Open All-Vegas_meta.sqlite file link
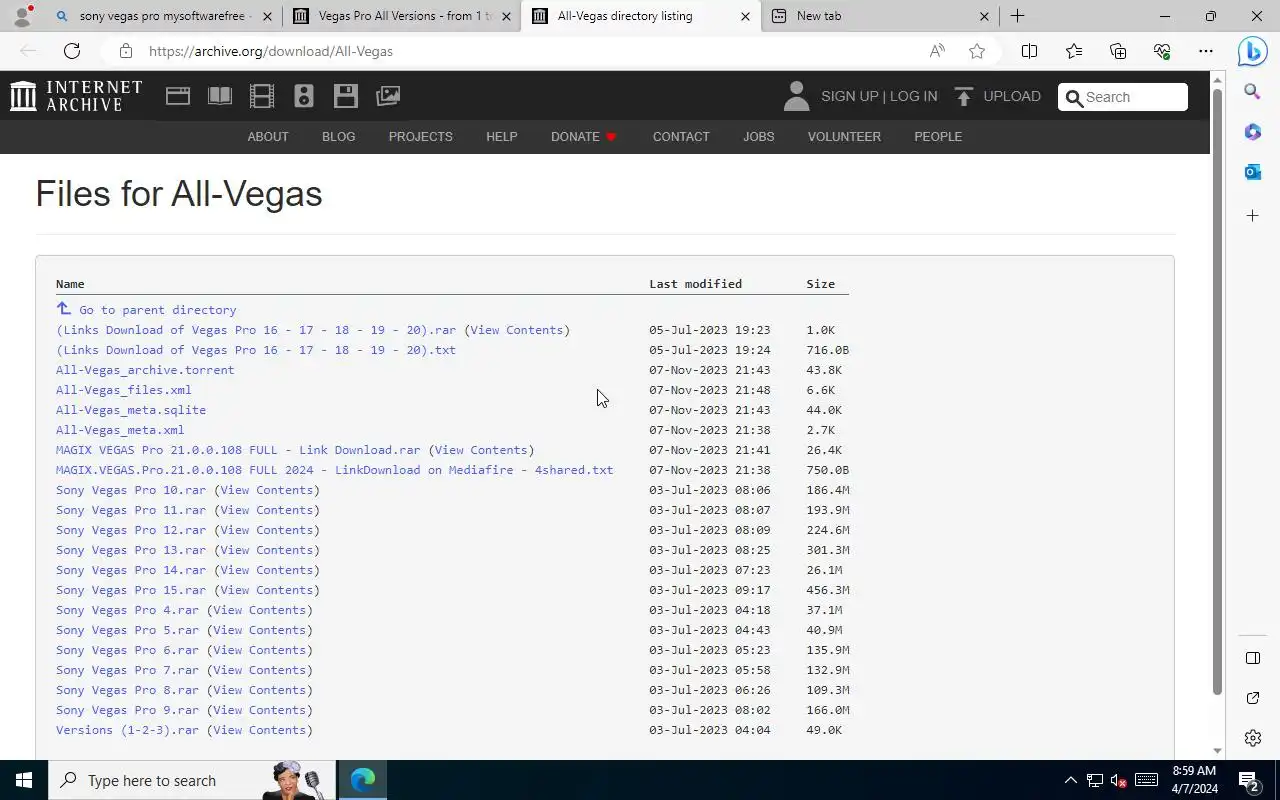Image resolution: width=1280 pixels, height=800 pixels. click(x=131, y=410)
